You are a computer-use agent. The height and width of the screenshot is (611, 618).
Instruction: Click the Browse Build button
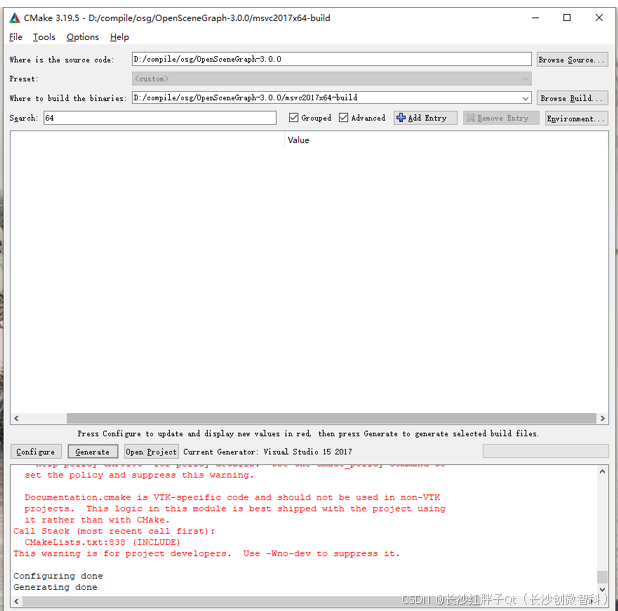click(x=572, y=98)
